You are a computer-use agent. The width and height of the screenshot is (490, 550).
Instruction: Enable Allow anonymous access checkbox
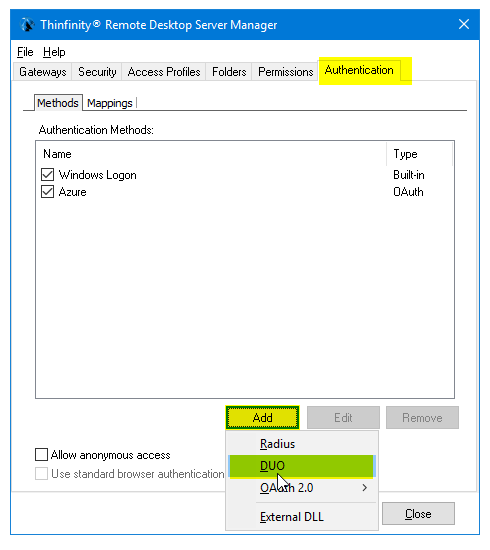pos(41,455)
